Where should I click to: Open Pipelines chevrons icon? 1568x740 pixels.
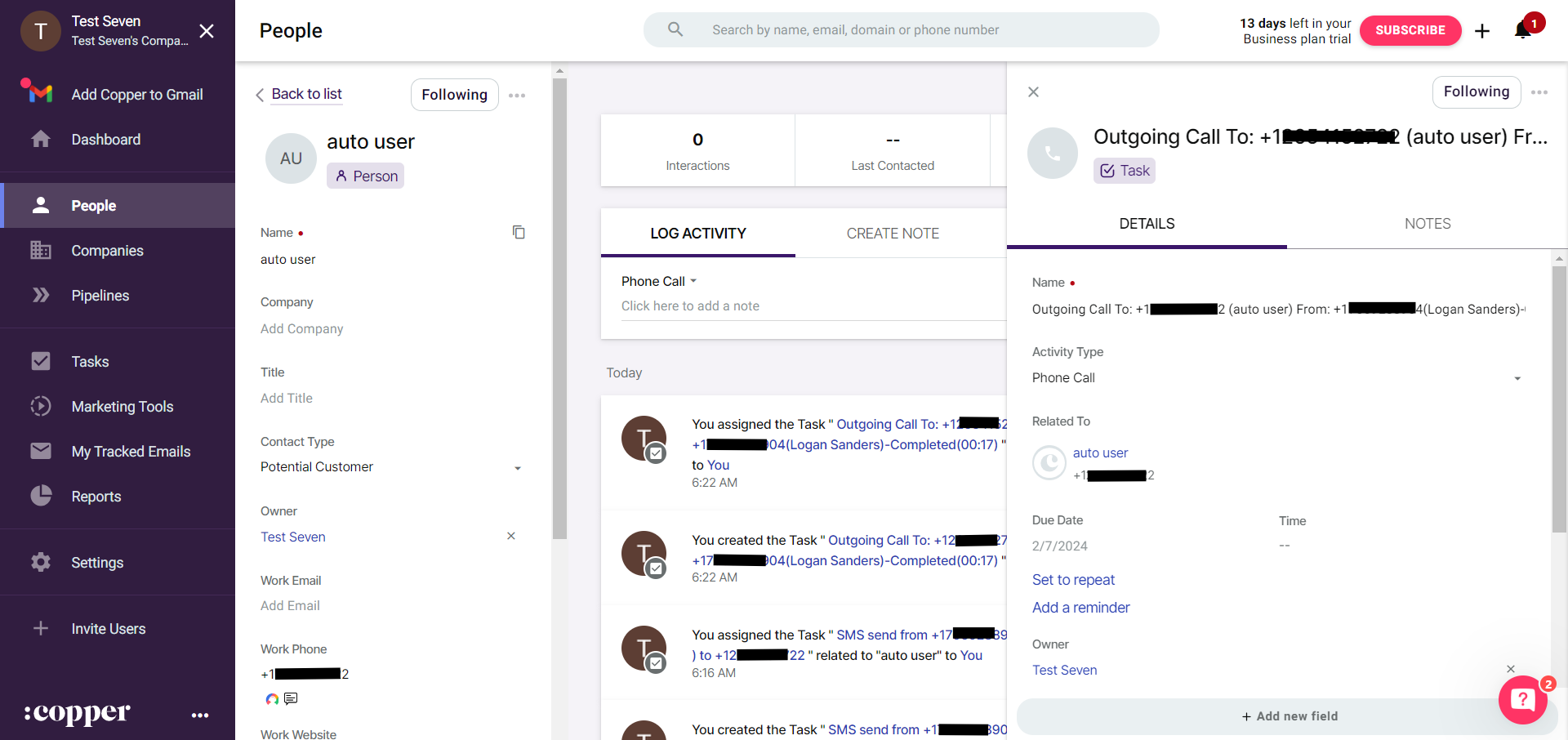(41, 295)
